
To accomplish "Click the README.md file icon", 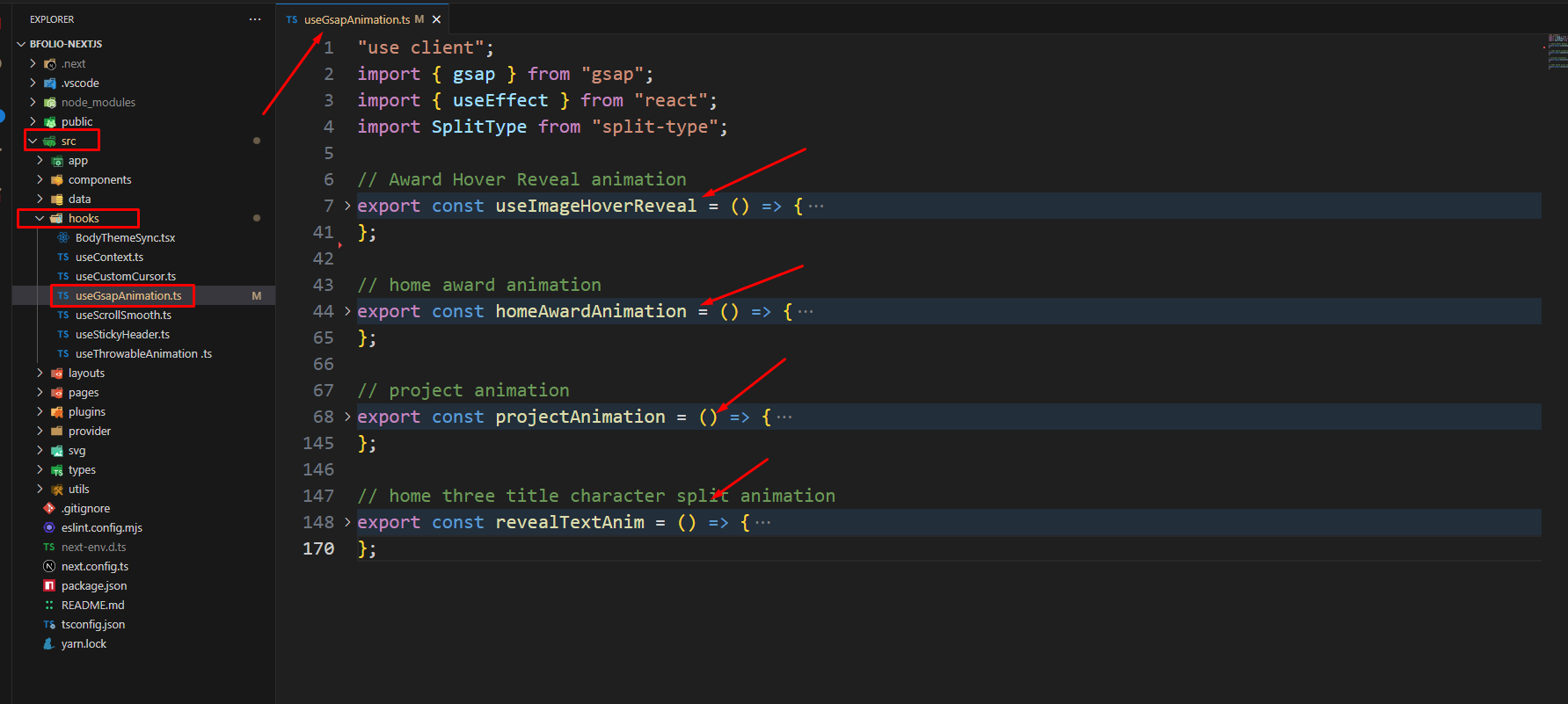I will click(49, 605).
